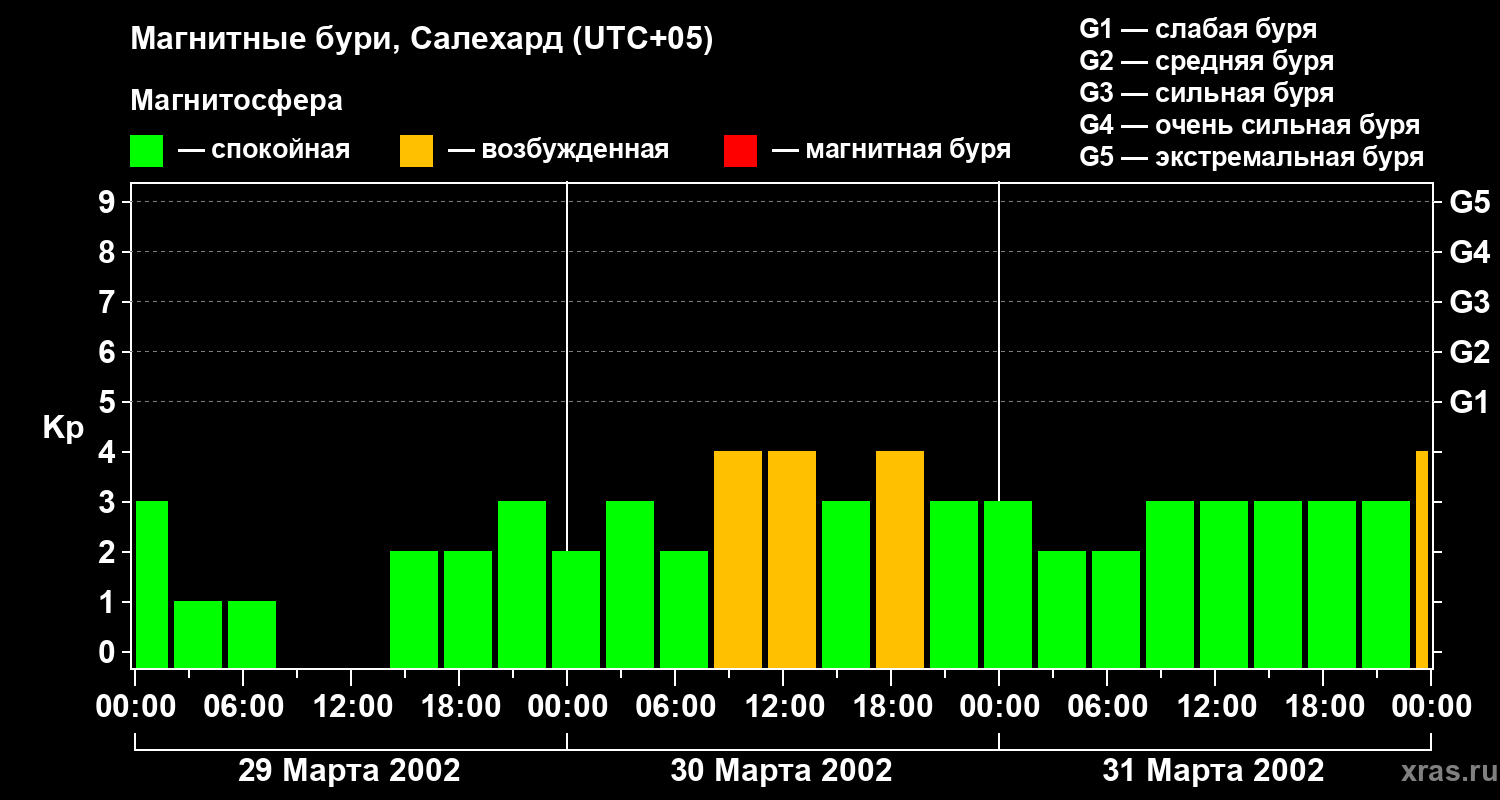The image size is (1500, 800).
Task: Click the 18:00 time label for 30 Марта
Action: (891, 707)
